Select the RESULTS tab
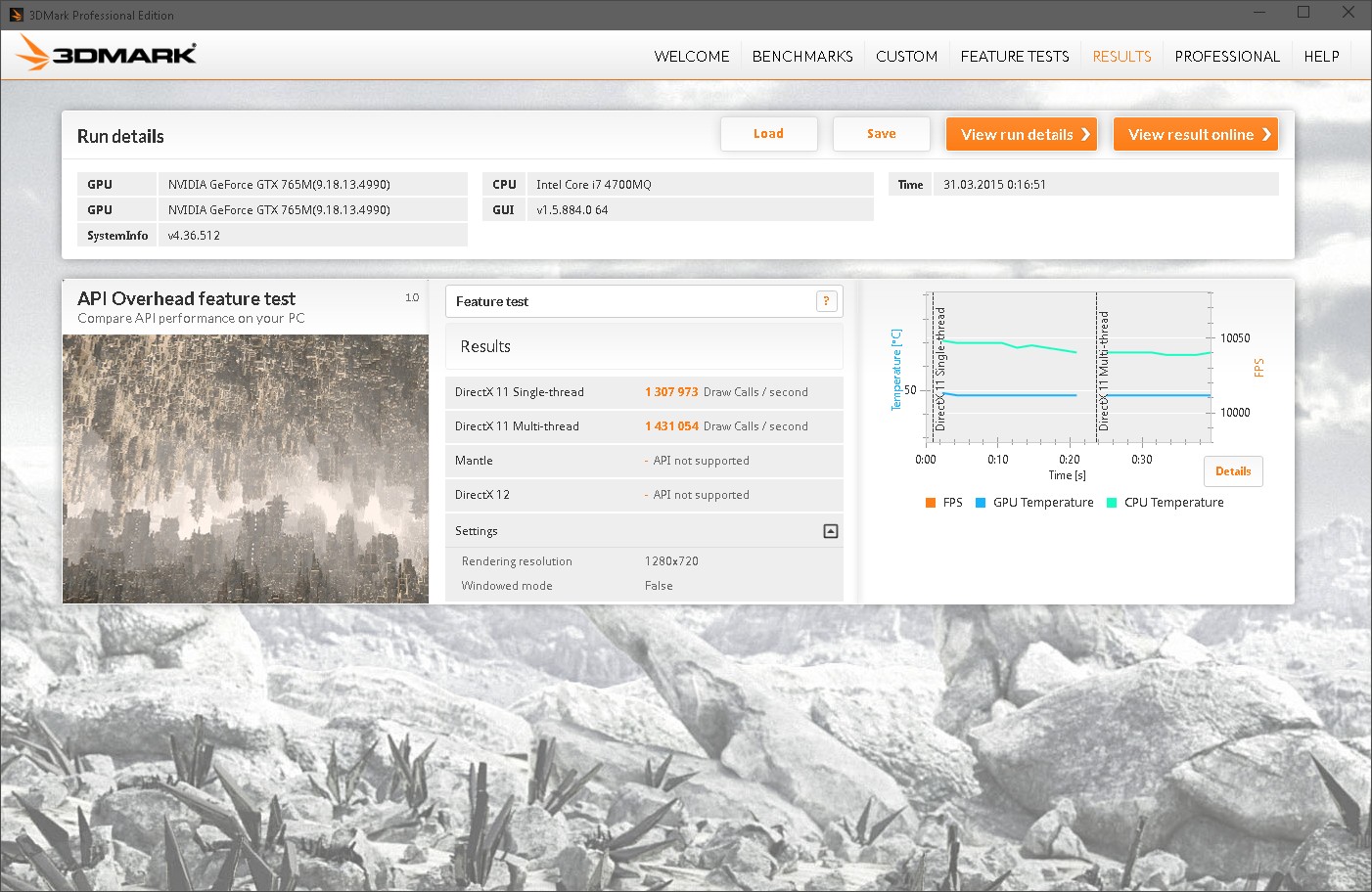1372x892 pixels. [1121, 57]
